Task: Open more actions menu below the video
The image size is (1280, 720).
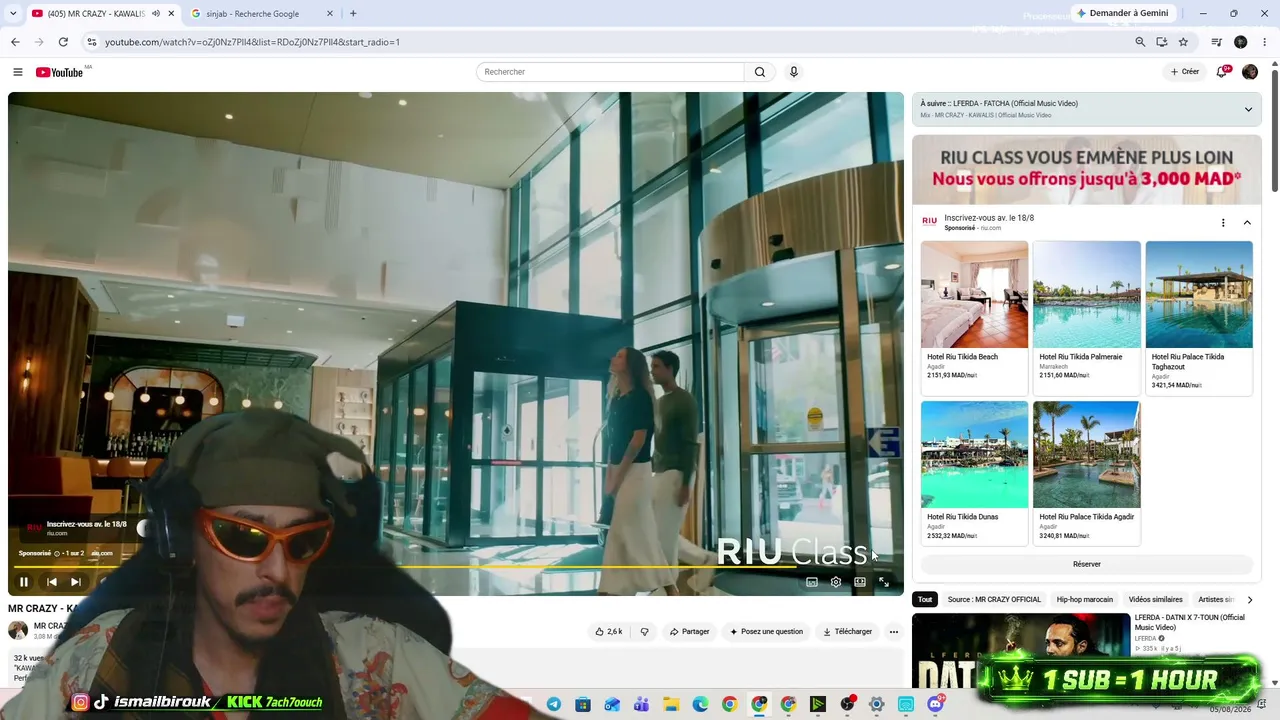Action: [894, 632]
